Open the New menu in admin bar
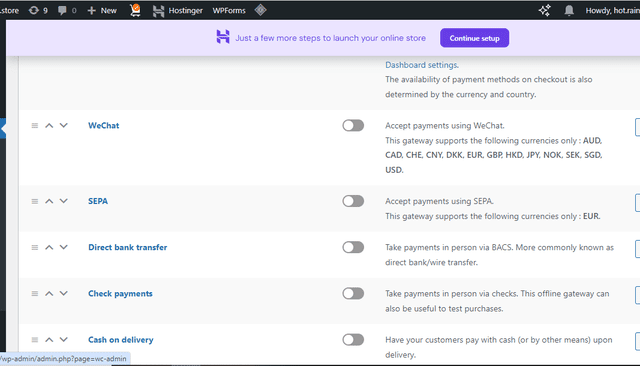Viewport: 640px width, 366px height. tap(102, 11)
